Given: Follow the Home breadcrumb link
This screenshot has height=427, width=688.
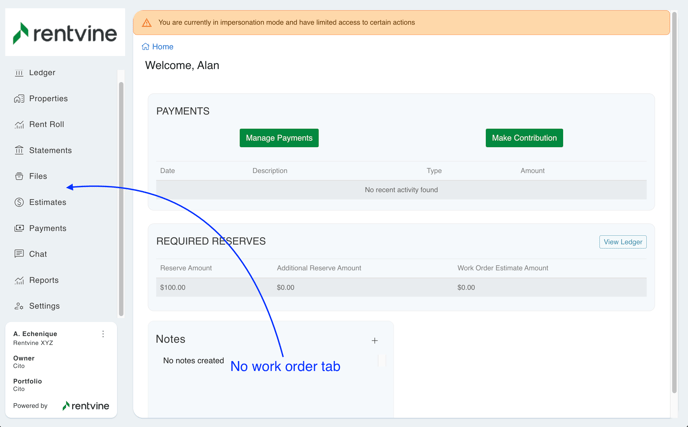Looking at the screenshot, I should click(163, 47).
